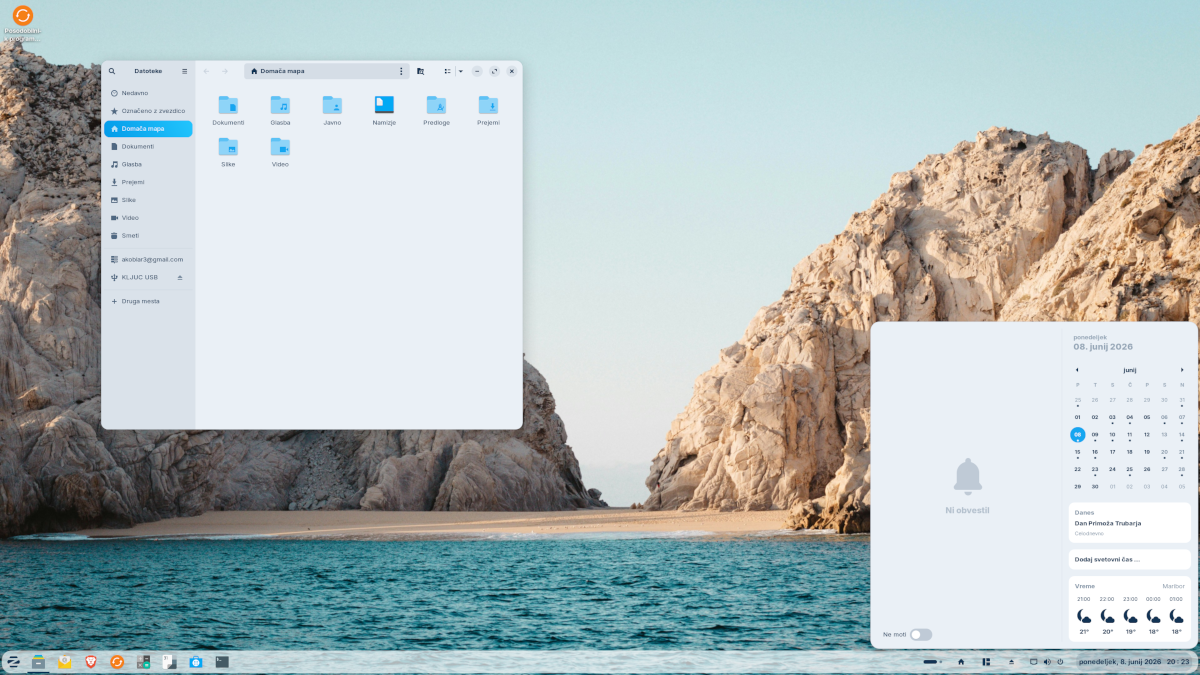
Task: Open Dokumenti in the sidebar
Action: pos(148,146)
